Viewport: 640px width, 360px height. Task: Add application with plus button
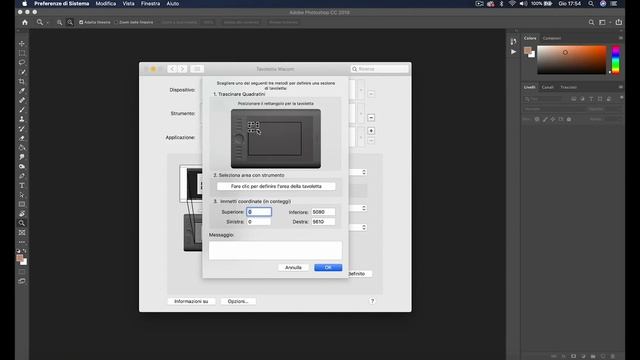tap(371, 131)
